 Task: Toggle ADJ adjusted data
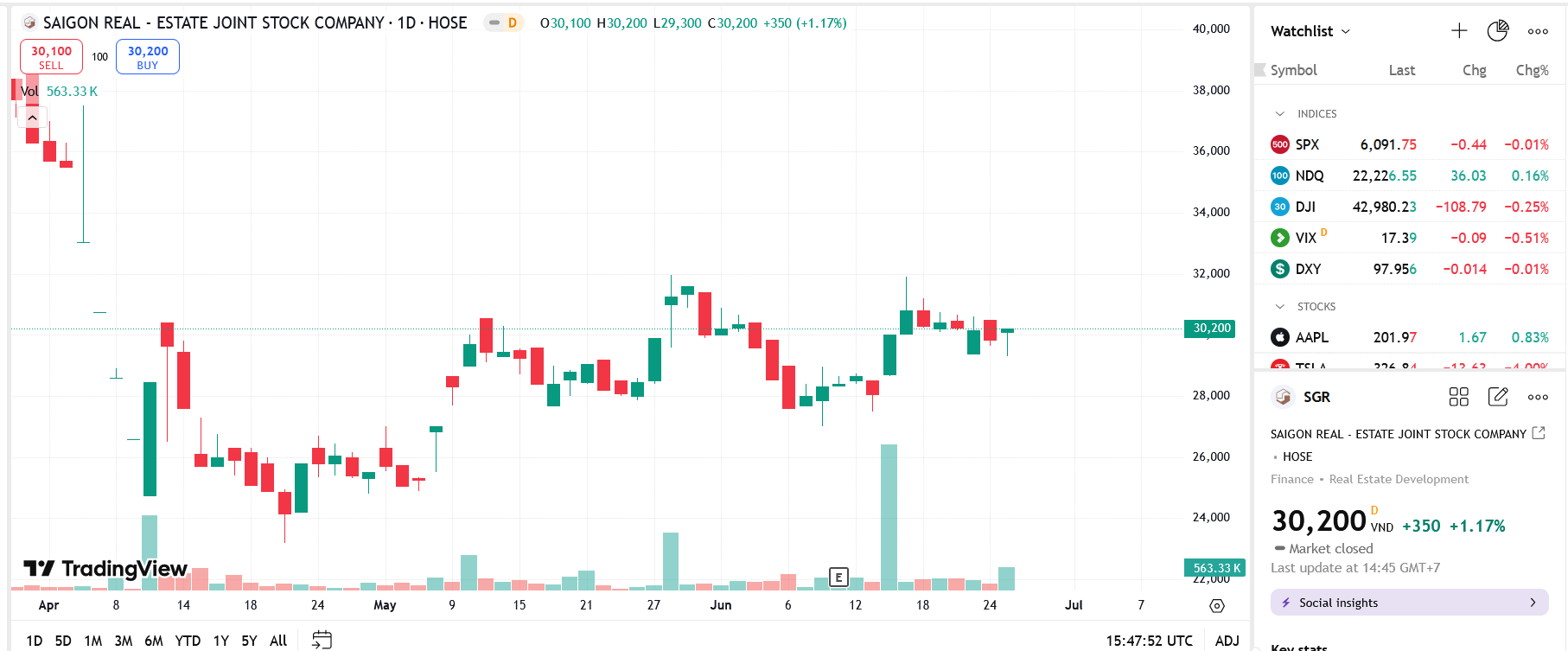1227,641
